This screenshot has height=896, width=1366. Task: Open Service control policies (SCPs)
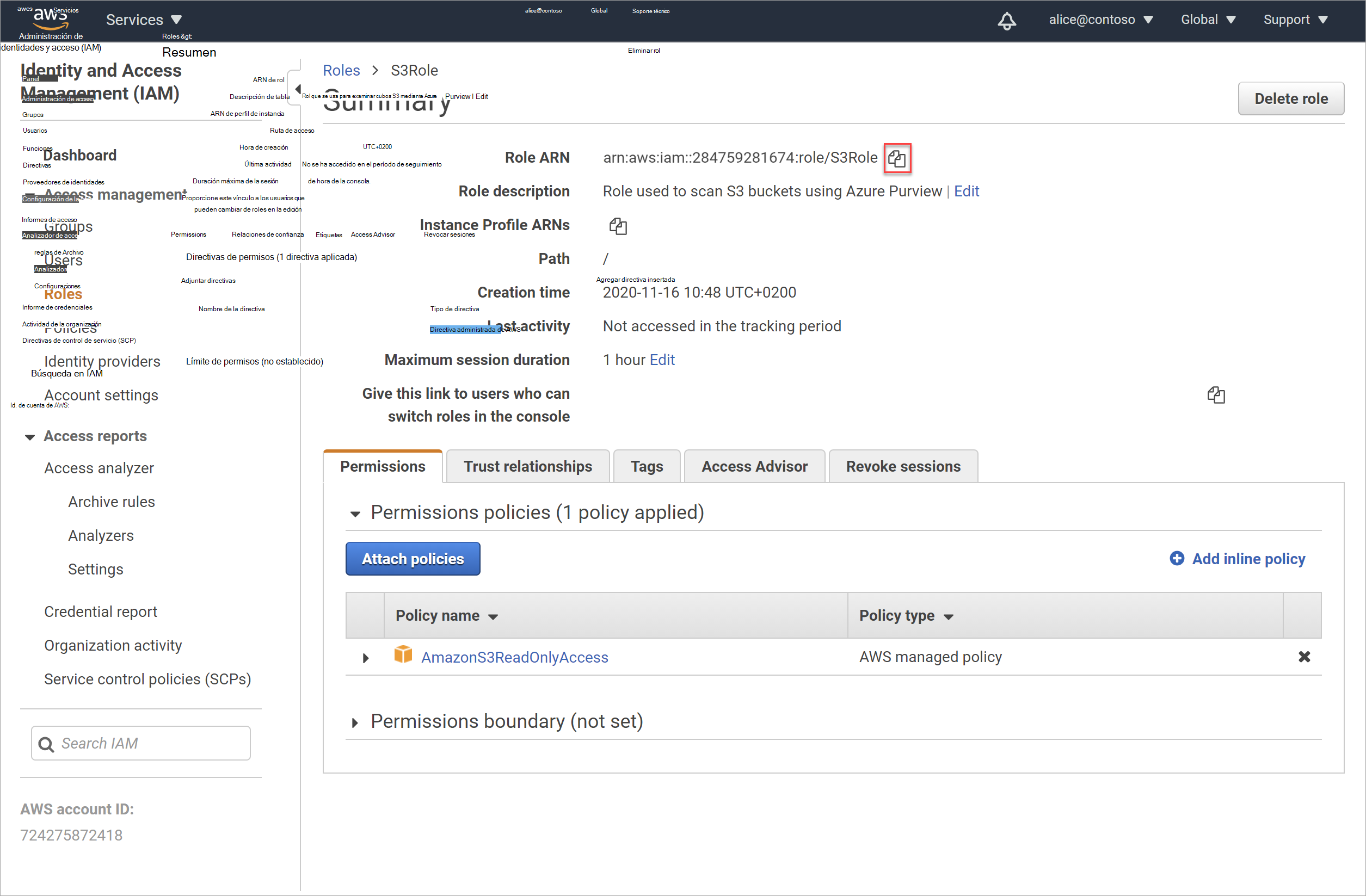coord(147,679)
